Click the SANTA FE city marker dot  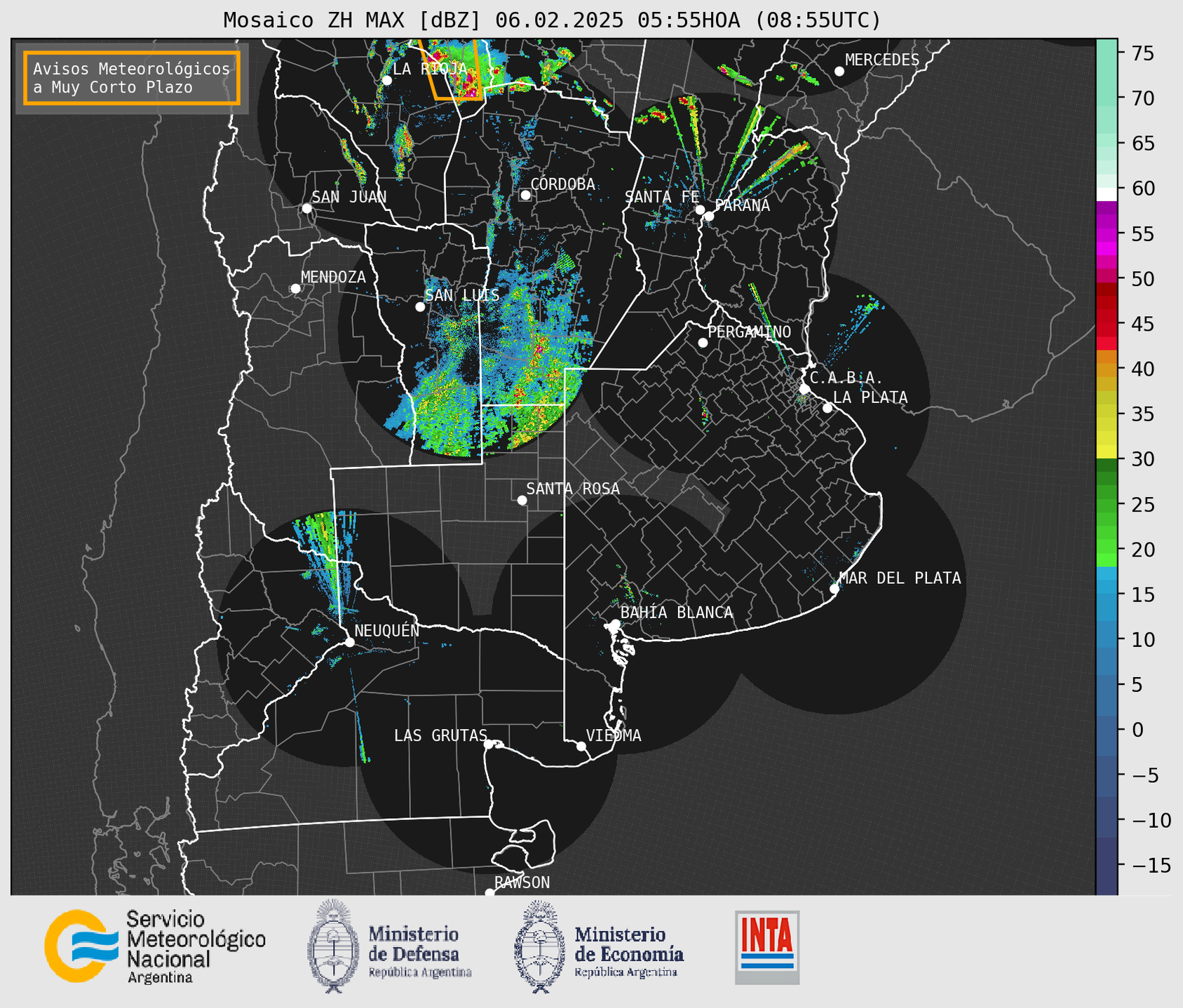pos(700,210)
